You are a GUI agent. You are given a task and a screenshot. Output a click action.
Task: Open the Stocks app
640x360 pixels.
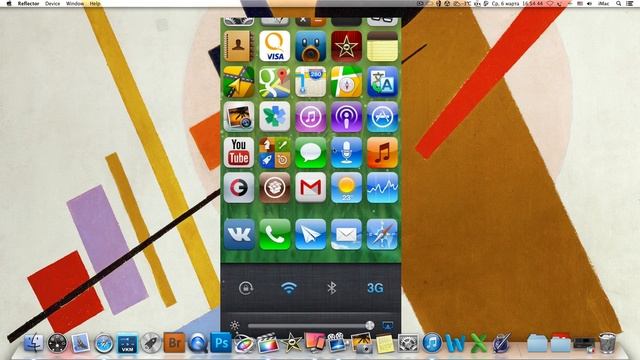click(382, 188)
